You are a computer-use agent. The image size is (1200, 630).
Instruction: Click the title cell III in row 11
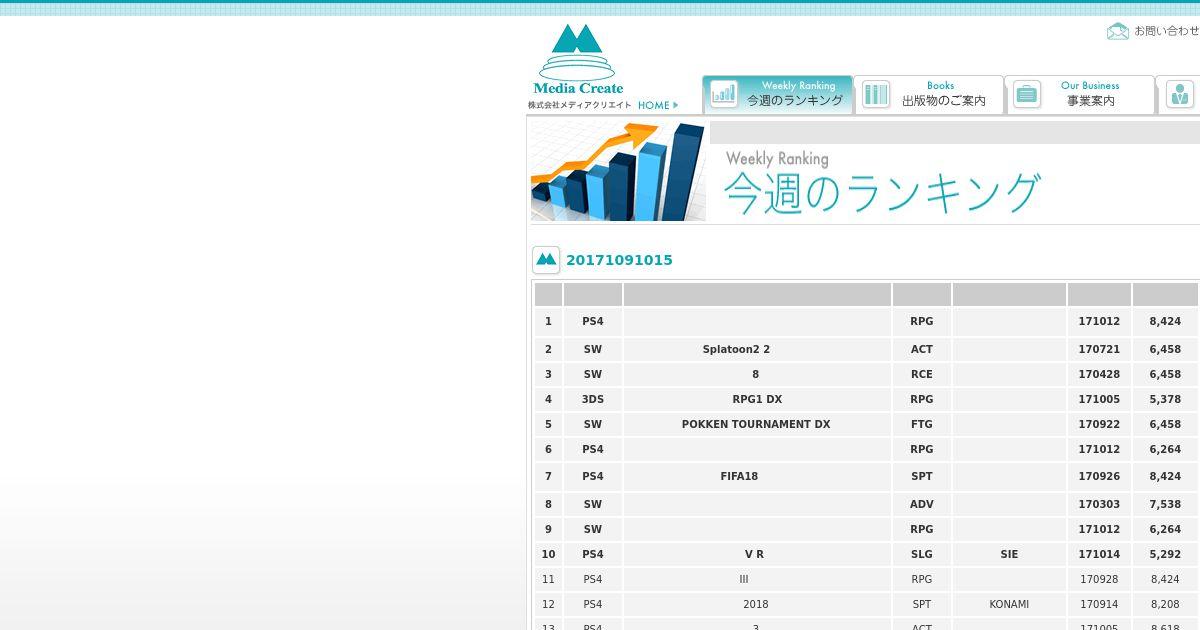[x=757, y=579]
